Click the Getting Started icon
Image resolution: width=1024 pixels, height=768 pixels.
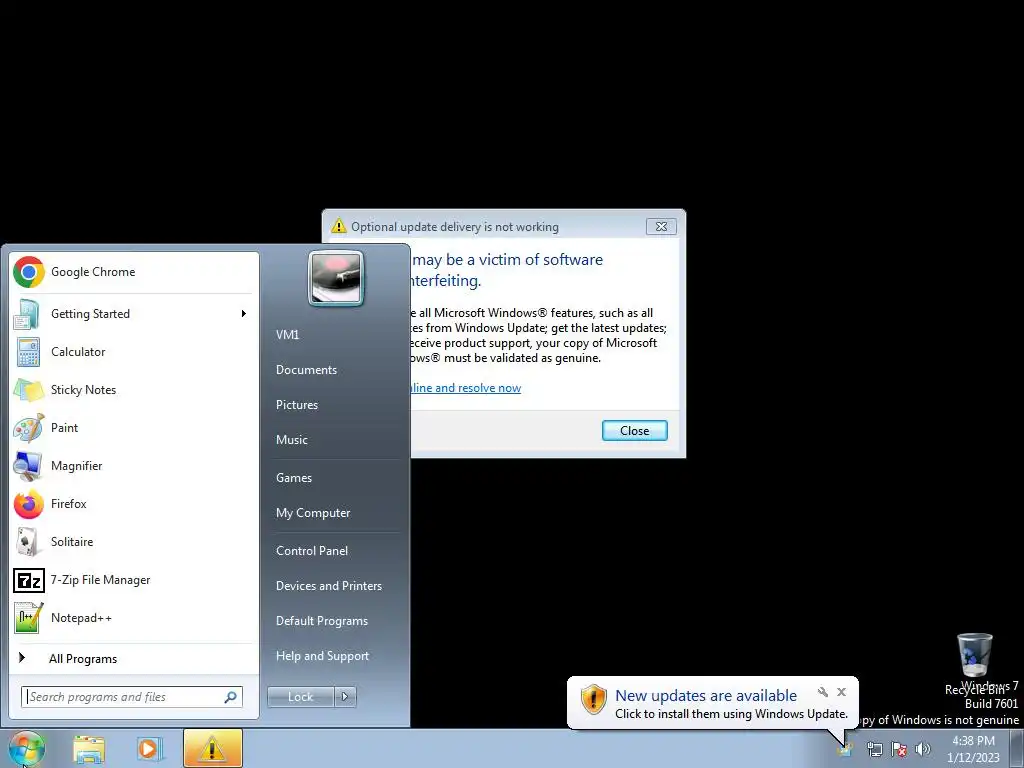(28, 314)
